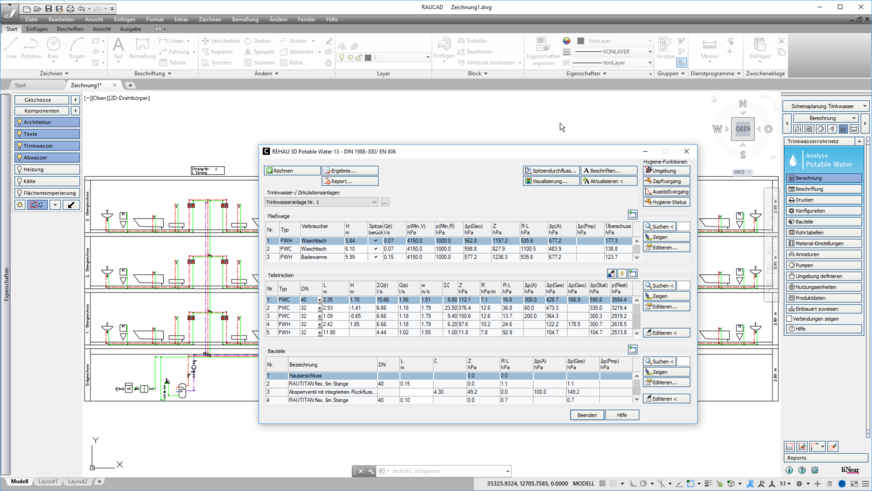
Task: Toggle the Architektur layer bulb
Action: pyautogui.click(x=19, y=122)
